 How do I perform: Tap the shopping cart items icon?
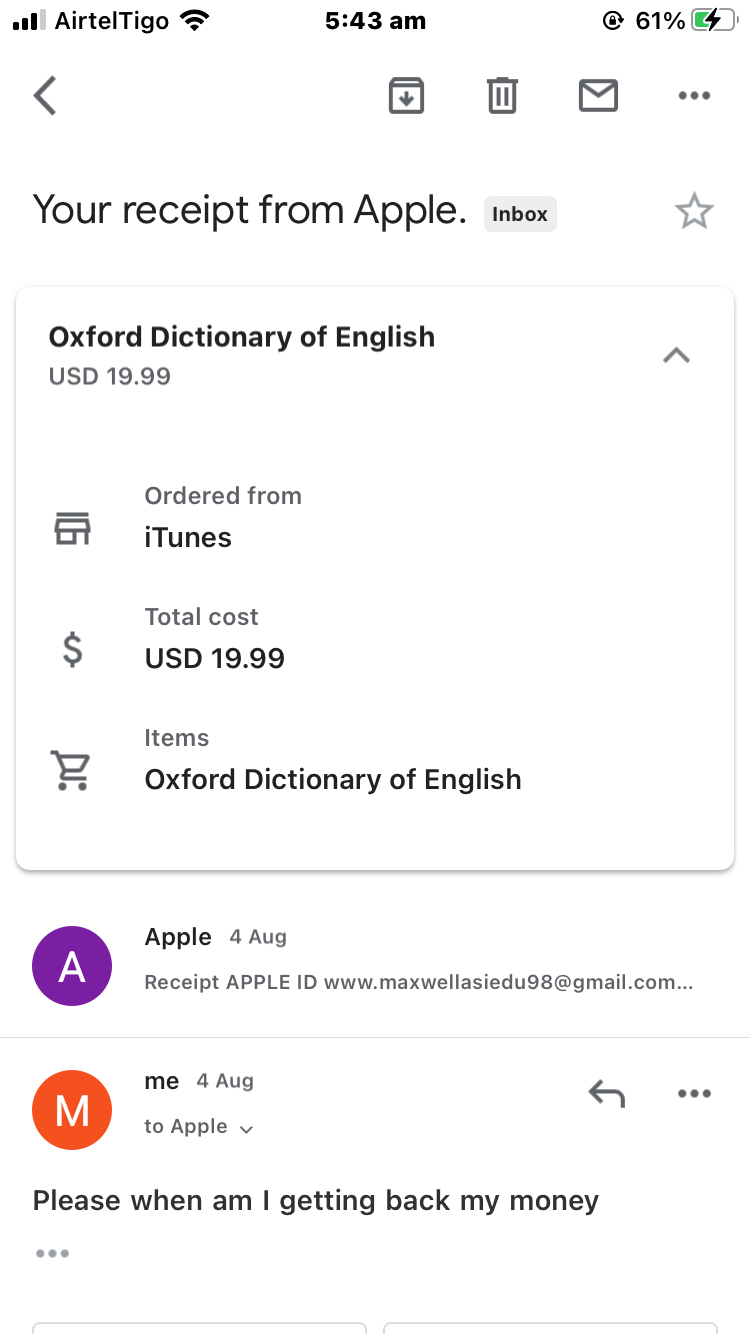point(71,770)
